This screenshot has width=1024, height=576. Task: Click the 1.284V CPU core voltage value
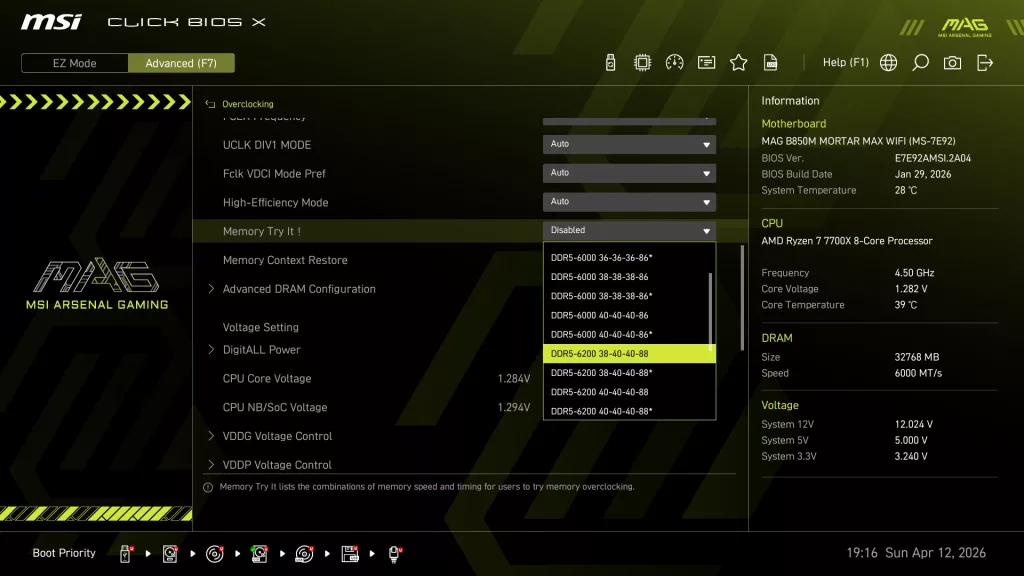513,379
